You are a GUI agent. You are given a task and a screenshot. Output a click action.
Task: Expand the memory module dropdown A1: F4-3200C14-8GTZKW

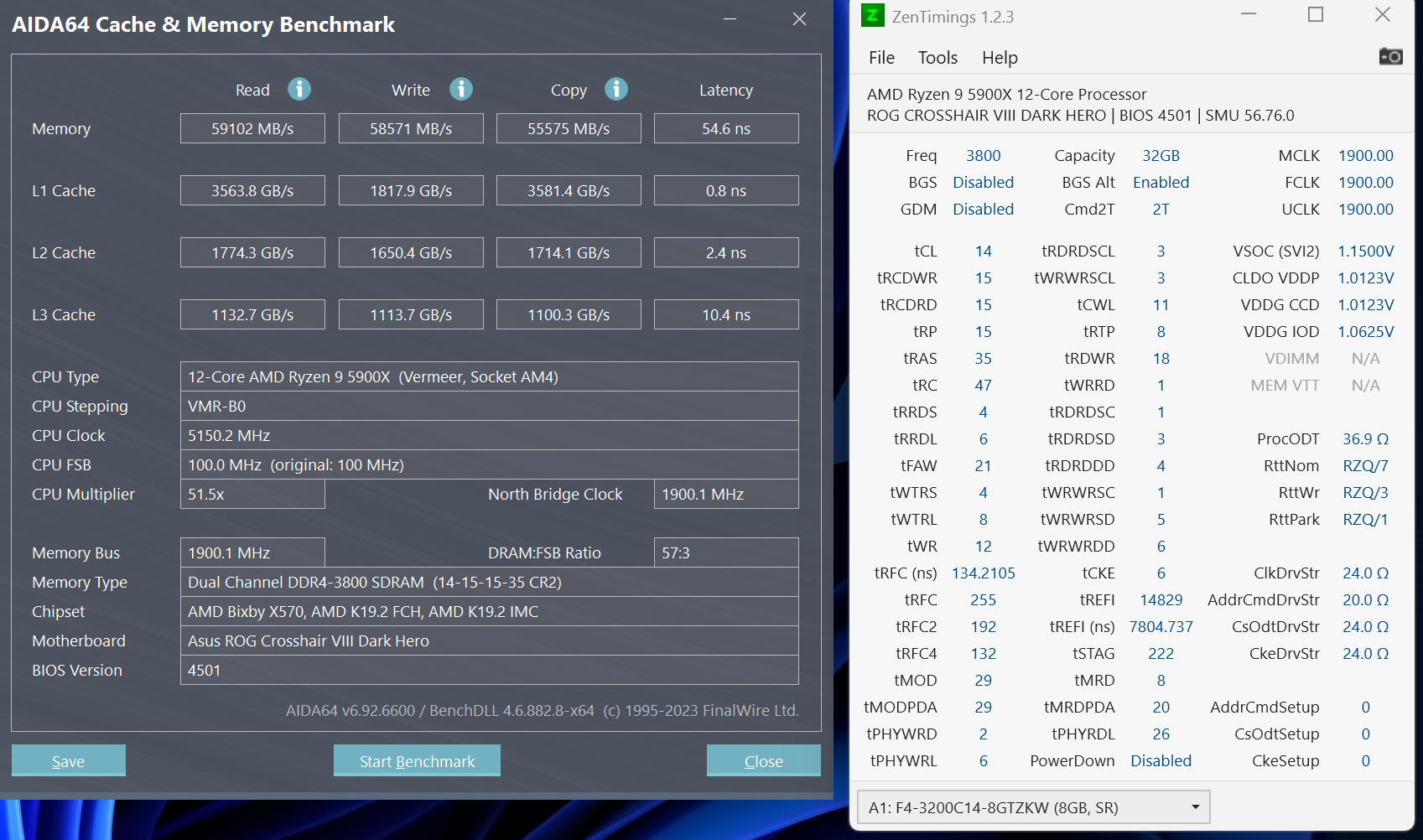(x=1033, y=807)
